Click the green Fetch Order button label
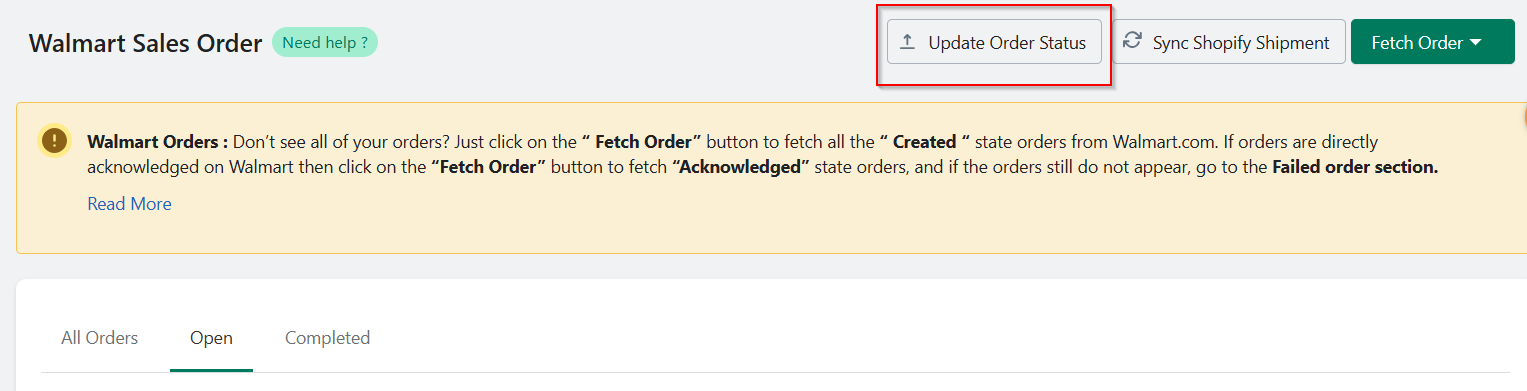The image size is (1527, 391). point(1417,43)
